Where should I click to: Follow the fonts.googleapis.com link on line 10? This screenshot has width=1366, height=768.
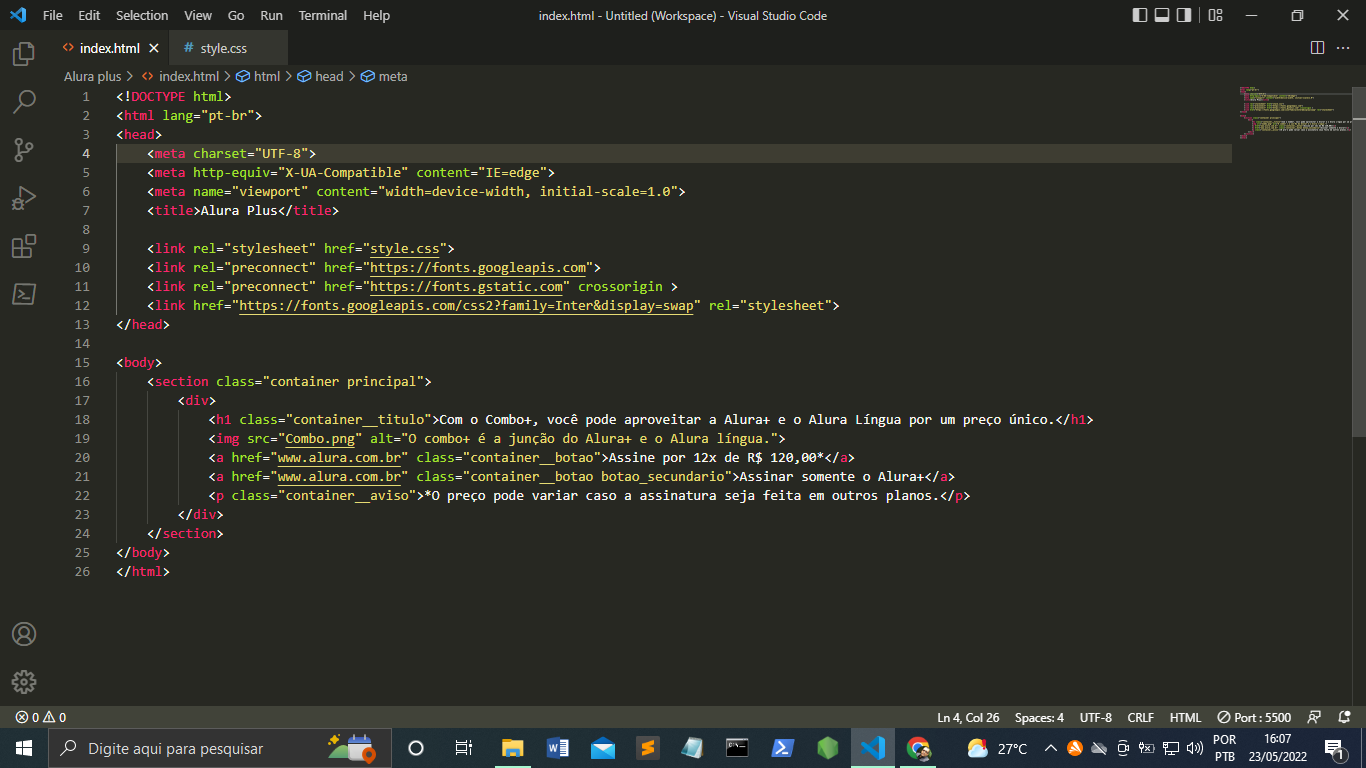coord(478,267)
